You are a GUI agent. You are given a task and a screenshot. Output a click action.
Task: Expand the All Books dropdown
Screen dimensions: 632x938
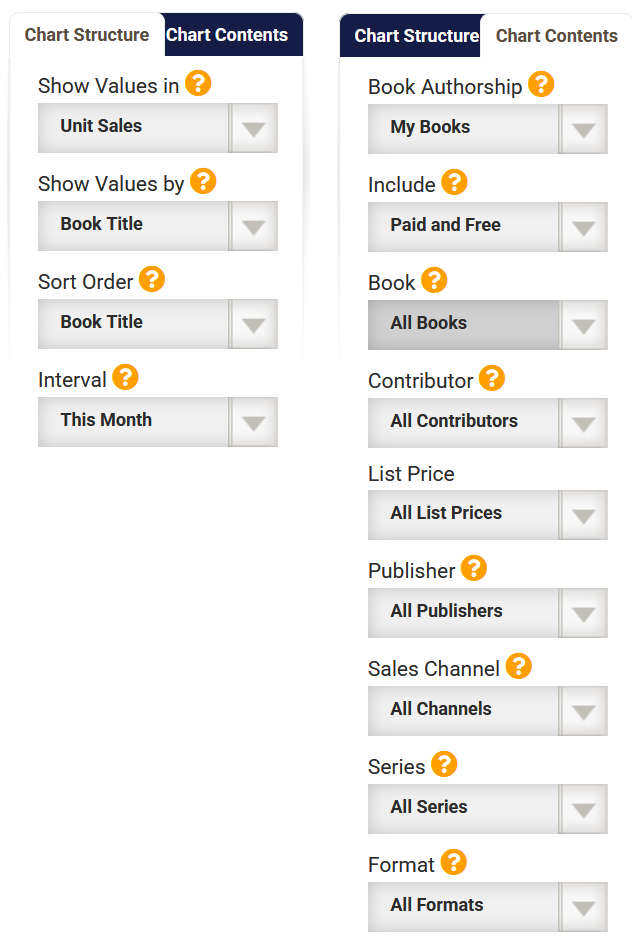[487, 324]
